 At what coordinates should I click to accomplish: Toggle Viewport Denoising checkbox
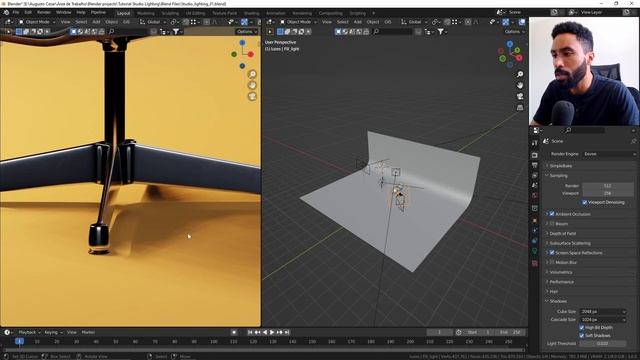pos(584,202)
